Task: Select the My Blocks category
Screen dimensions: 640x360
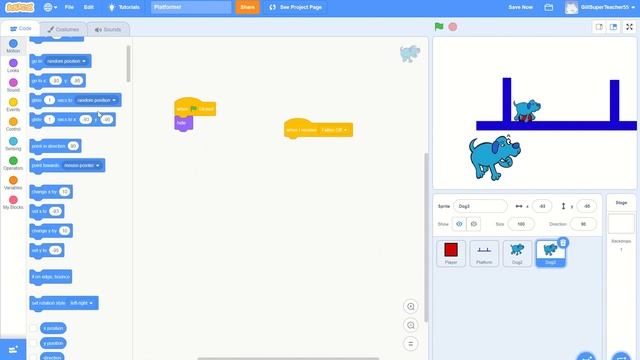Action: 13,202
